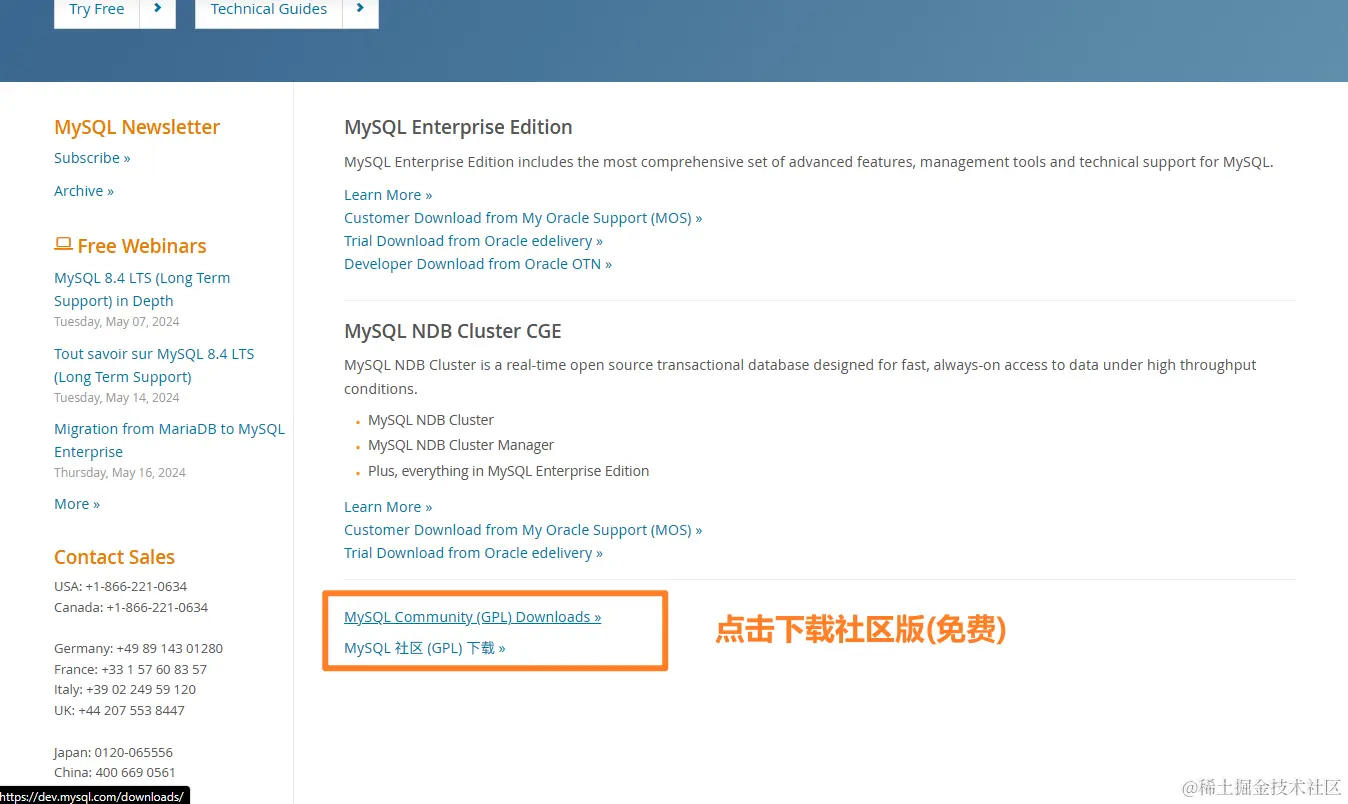
Task: Open Developer Download from Oracle OTN link
Action: [x=478, y=264]
